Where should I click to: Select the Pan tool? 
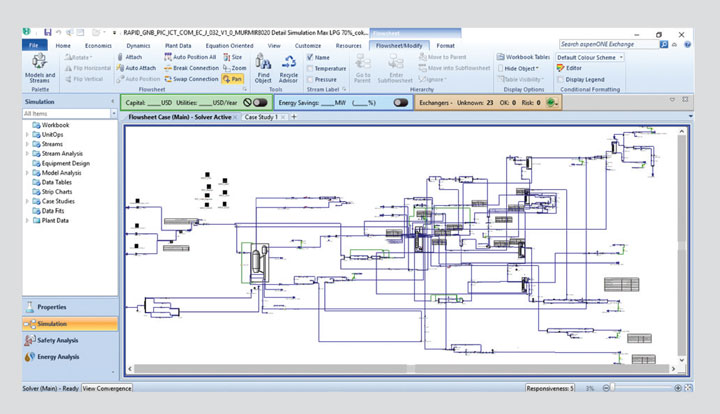232,79
